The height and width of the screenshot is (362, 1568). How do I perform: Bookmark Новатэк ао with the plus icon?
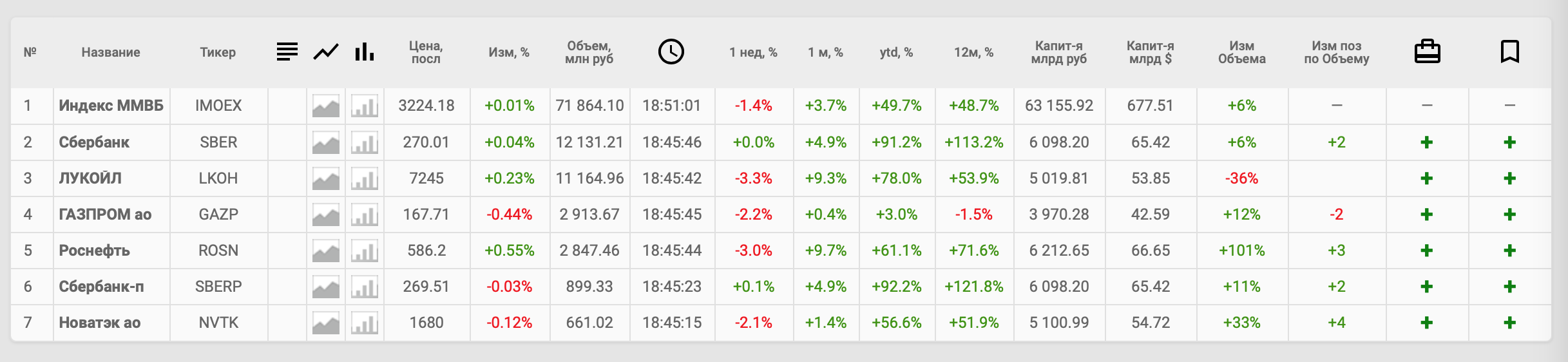[1509, 323]
